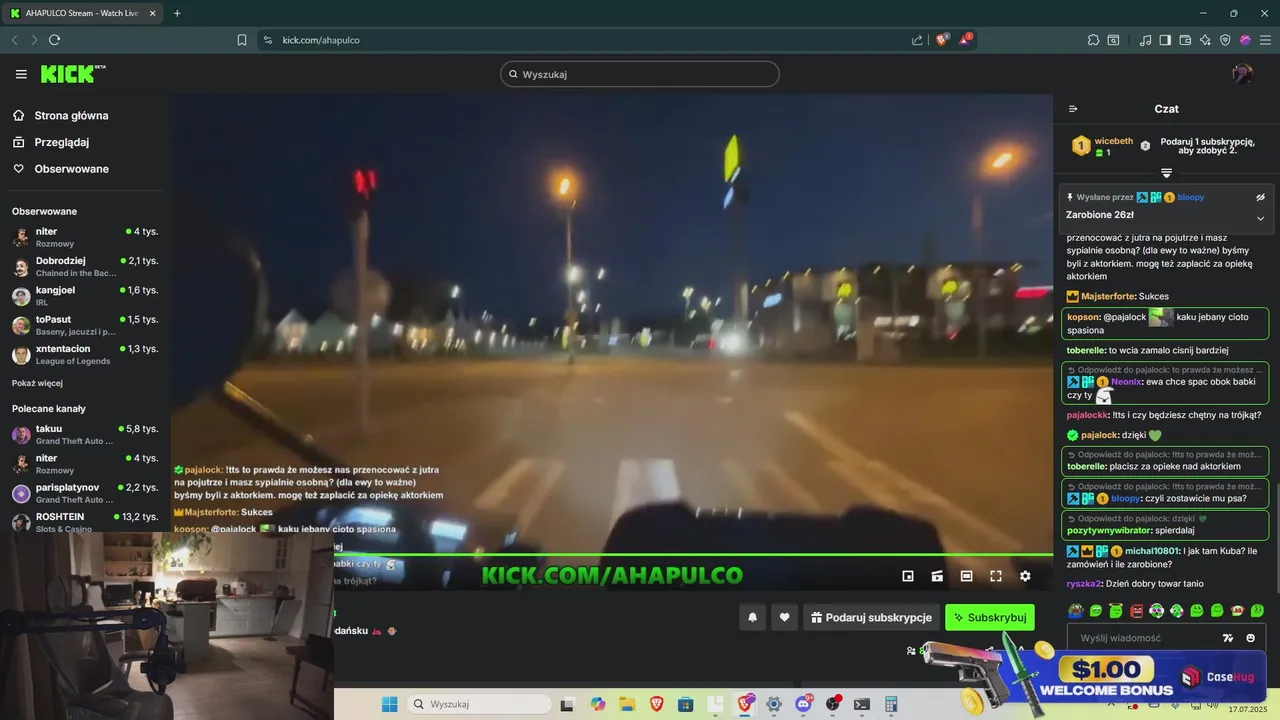Insert the Pepe frog emote
This screenshot has height=720, width=1280.
[x=1075, y=611]
